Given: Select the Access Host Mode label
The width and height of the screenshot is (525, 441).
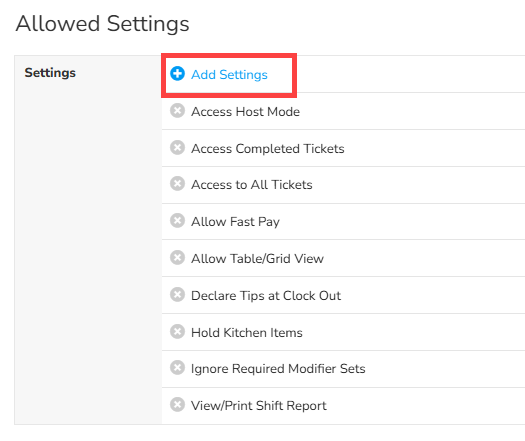Looking at the screenshot, I should tap(245, 112).
